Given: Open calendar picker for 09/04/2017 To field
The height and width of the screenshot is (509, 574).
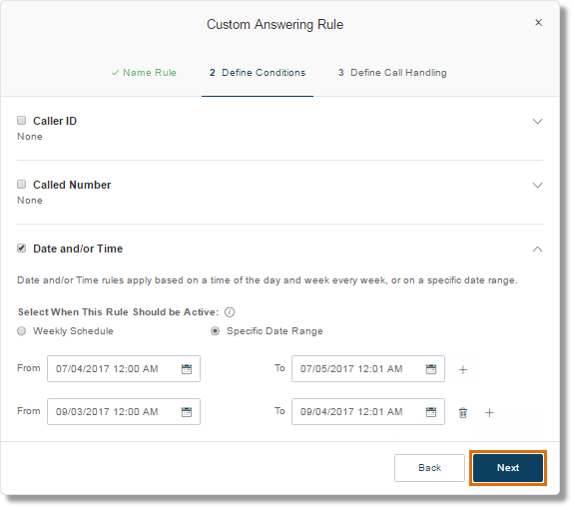Looking at the screenshot, I should (x=431, y=412).
